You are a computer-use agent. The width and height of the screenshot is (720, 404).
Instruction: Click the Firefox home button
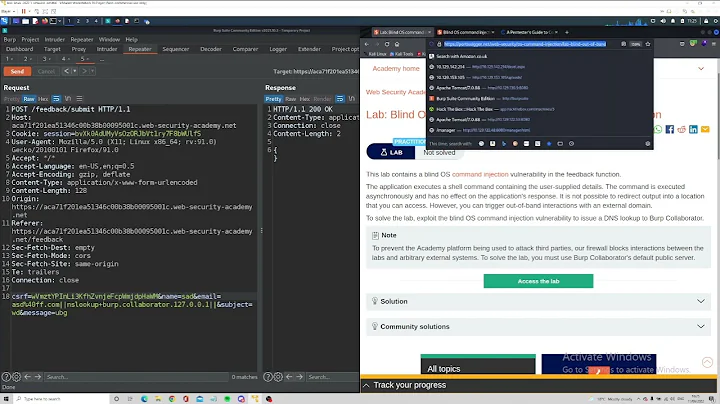pos(397,44)
